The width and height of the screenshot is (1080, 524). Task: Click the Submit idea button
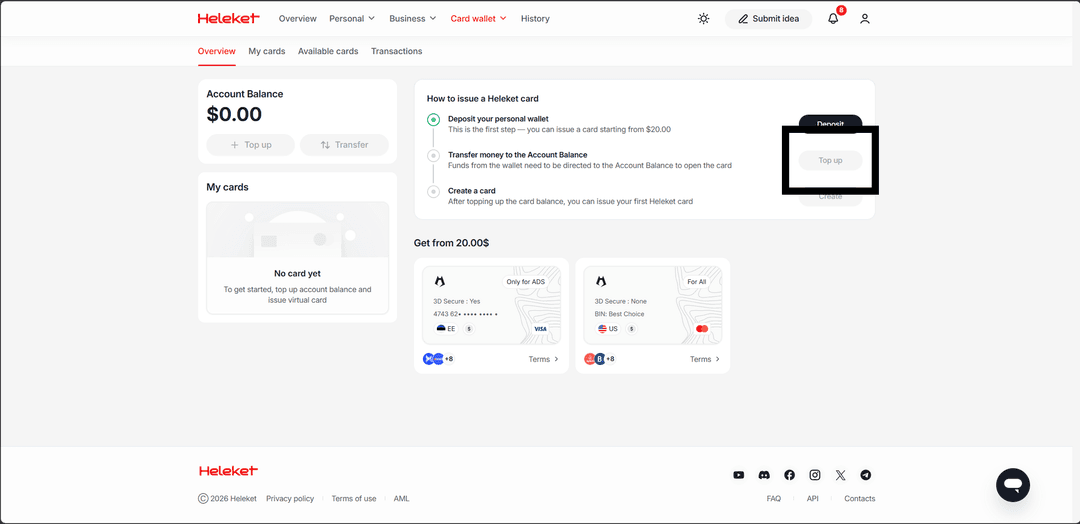pyautogui.click(x=768, y=19)
